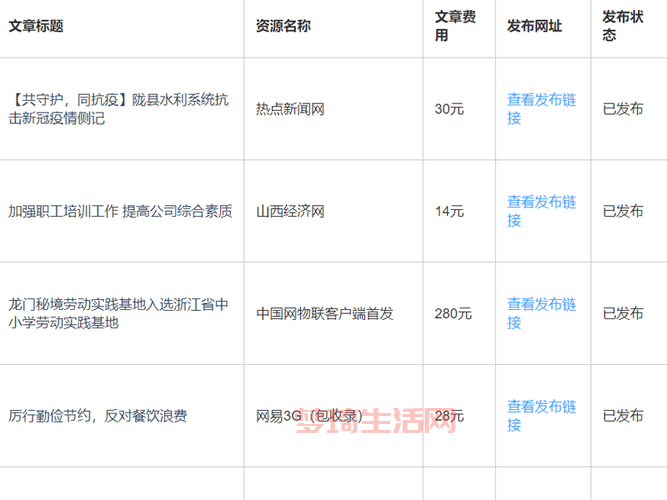The height and width of the screenshot is (500, 667).
Task: Click the 资源名称 column header
Action: pyautogui.click(x=283, y=26)
